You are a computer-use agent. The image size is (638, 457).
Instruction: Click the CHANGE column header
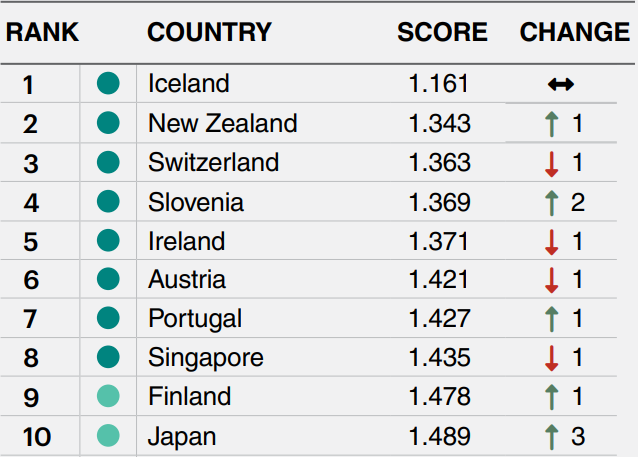click(575, 32)
